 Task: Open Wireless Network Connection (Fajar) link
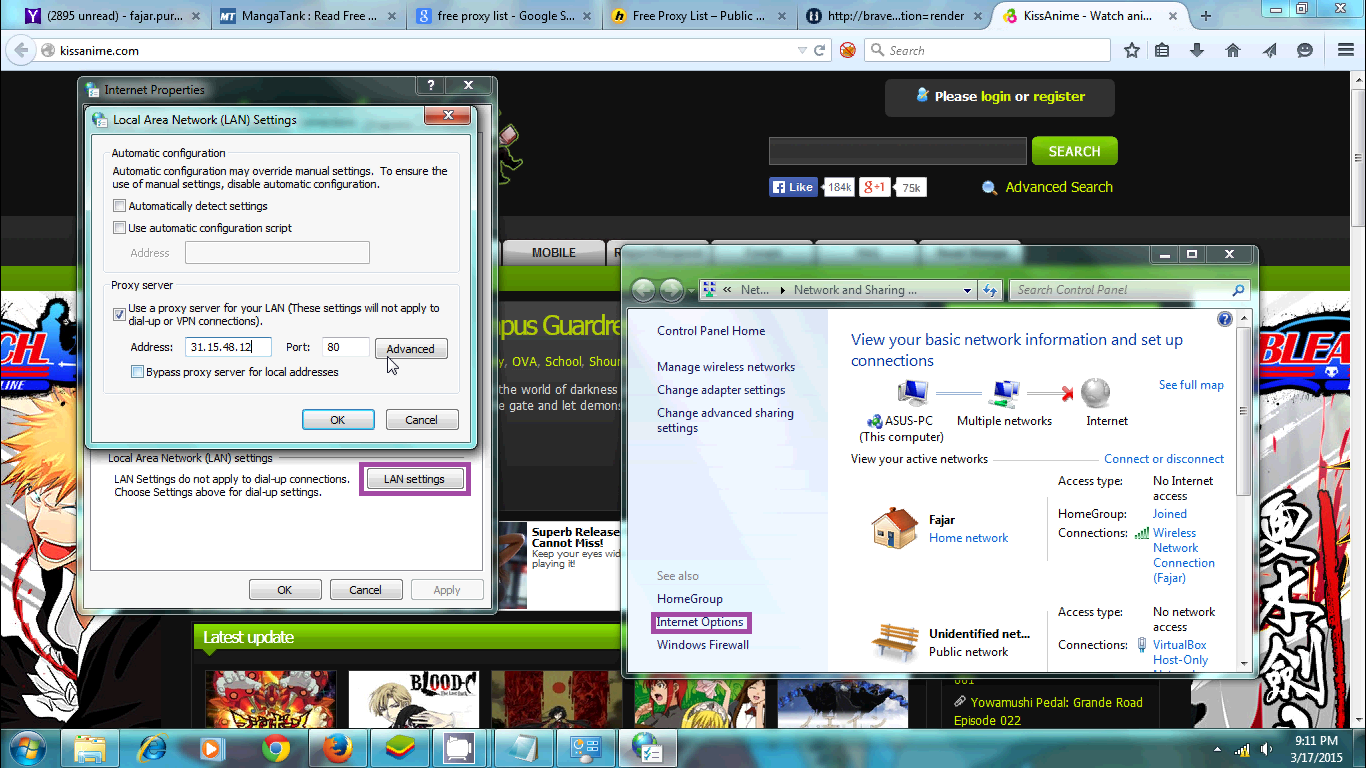tap(1184, 555)
